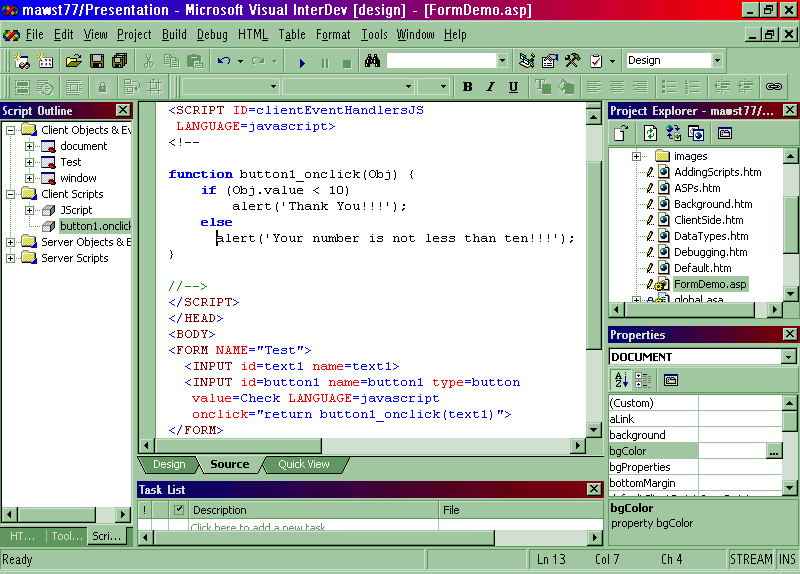Click the Undo arrow icon
Screen dimensions: 800x574
[224, 61]
